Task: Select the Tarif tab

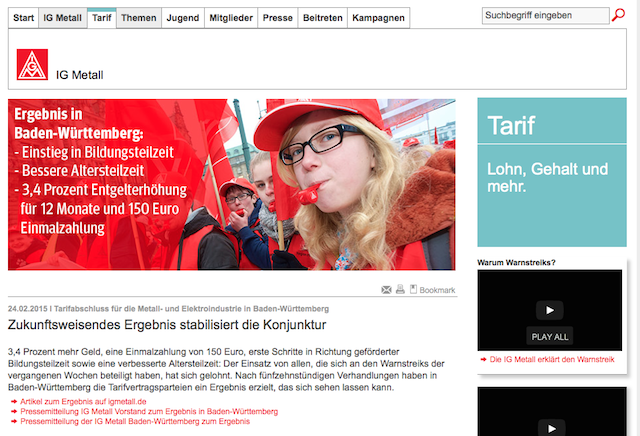Action: coord(102,18)
